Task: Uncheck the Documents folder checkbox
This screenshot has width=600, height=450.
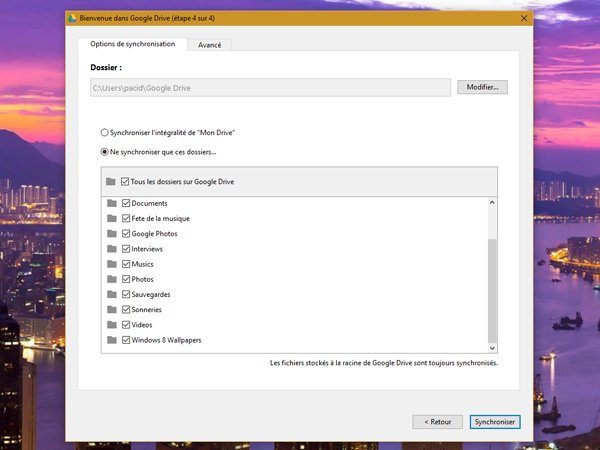Action: 126,203
